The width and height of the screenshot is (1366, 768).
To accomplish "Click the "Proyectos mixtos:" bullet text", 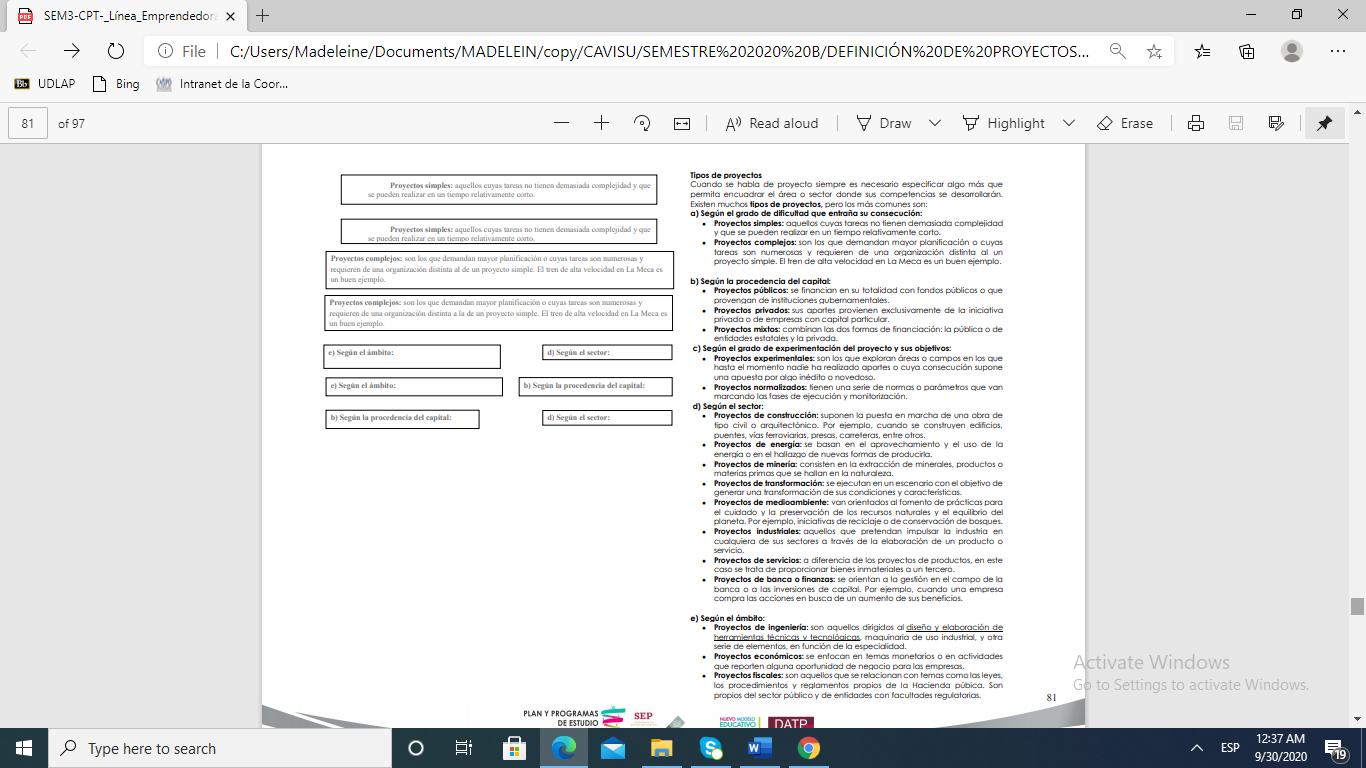I will click(746, 329).
